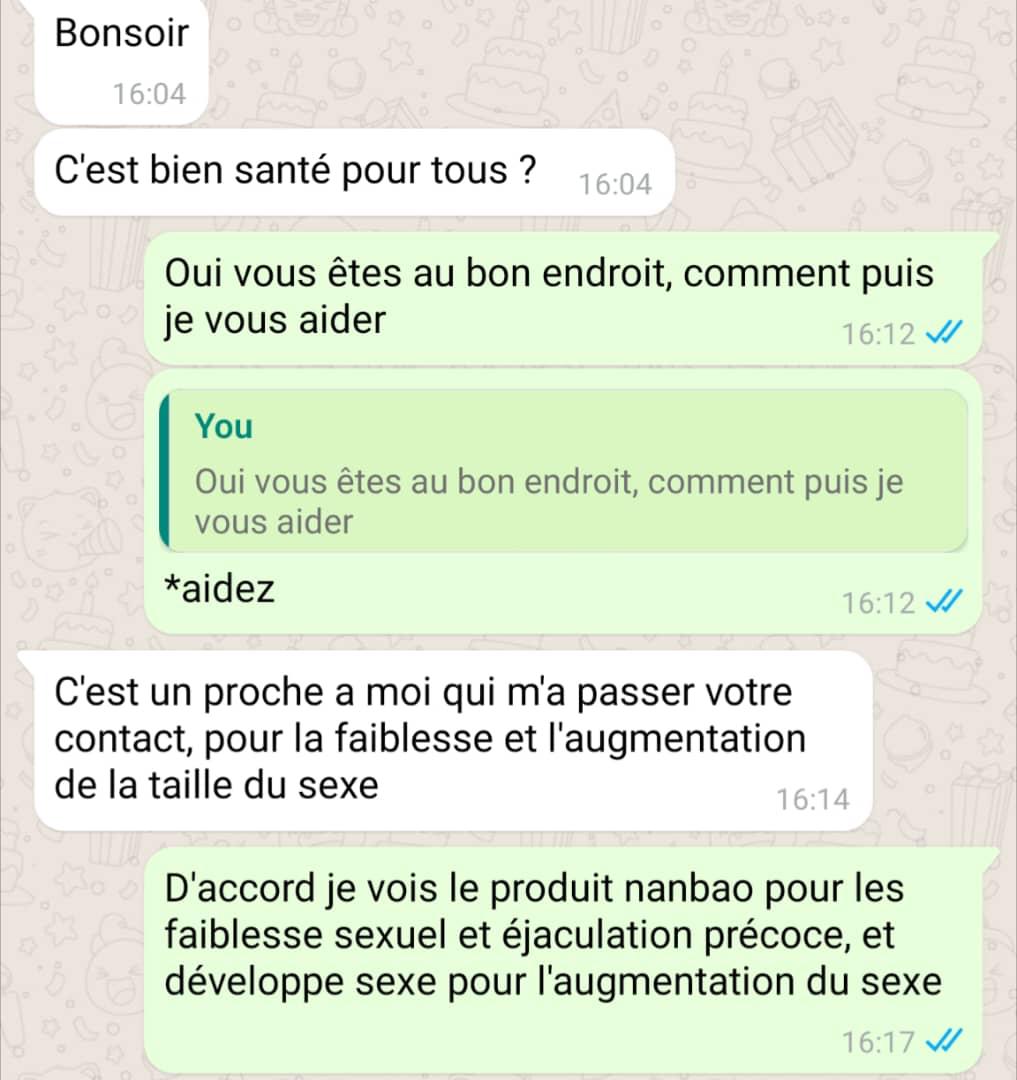Click the blue read ticks at 16:17
Viewport: 1017px width, 1080px height.
[x=943, y=1040]
